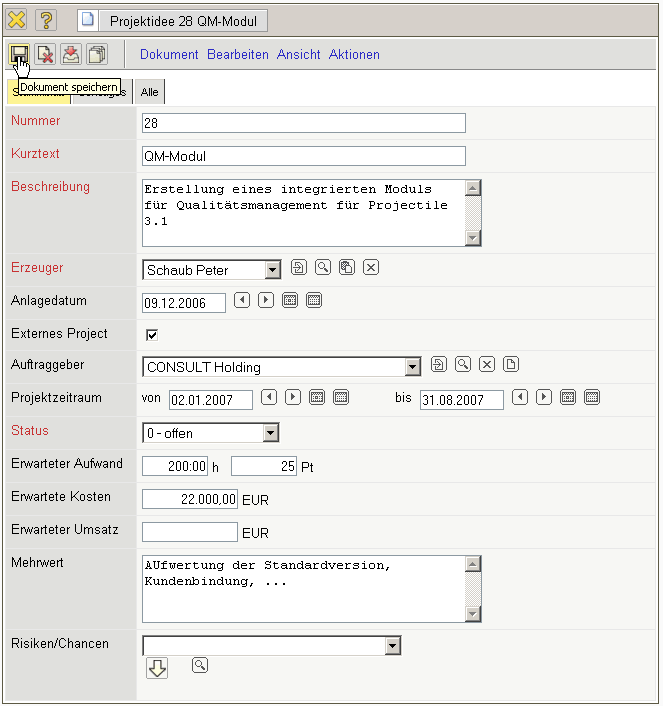
Task: Click the yellow question mark help icon
Action: click(46, 20)
